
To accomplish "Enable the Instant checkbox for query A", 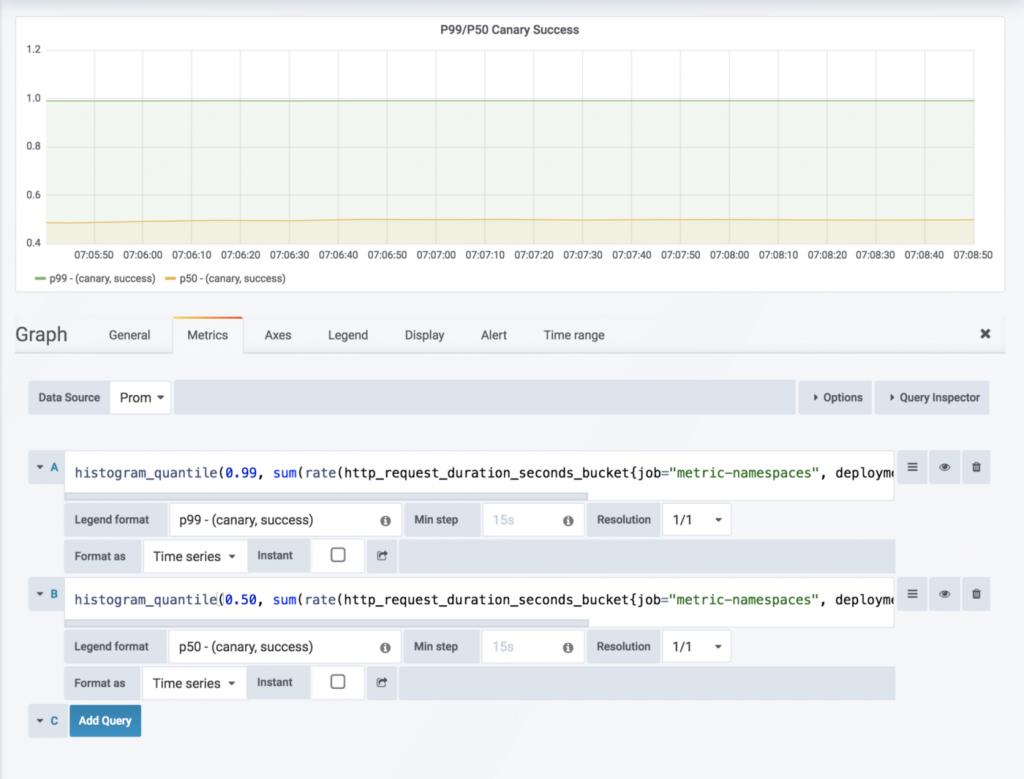I will [338, 555].
